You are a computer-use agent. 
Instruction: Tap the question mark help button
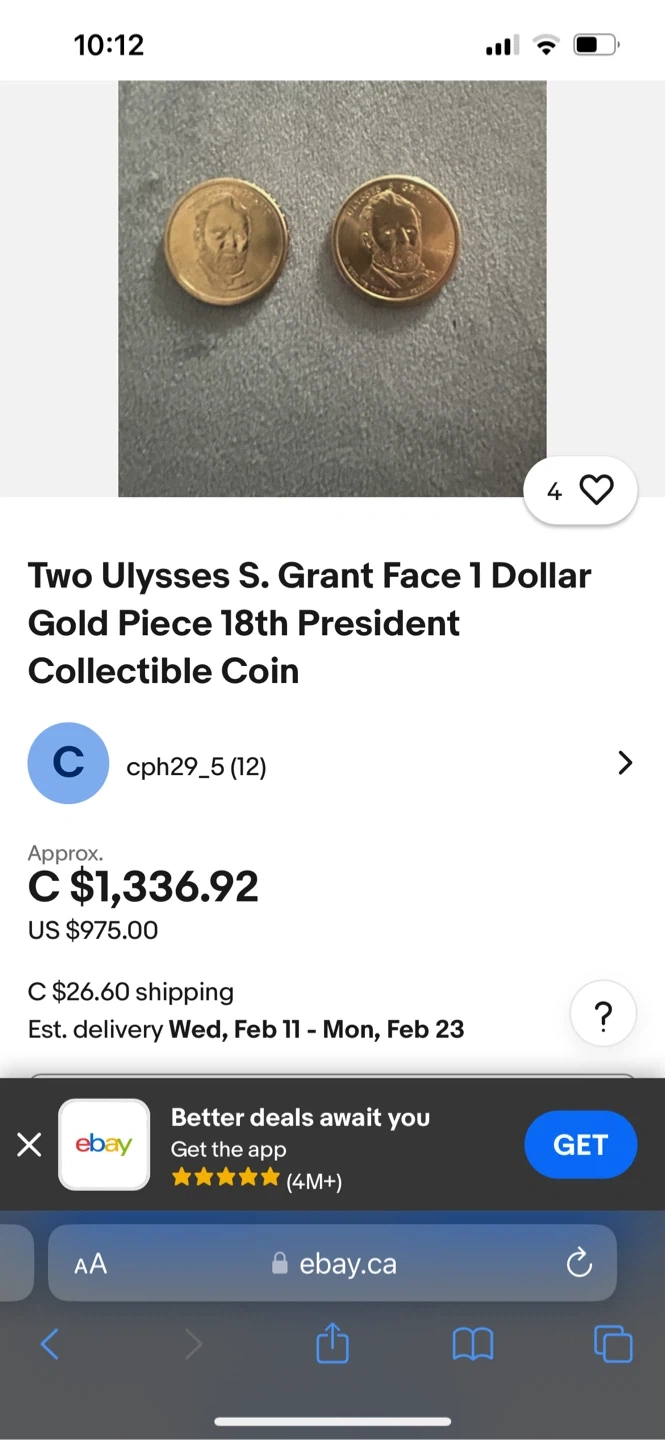coord(603,1015)
